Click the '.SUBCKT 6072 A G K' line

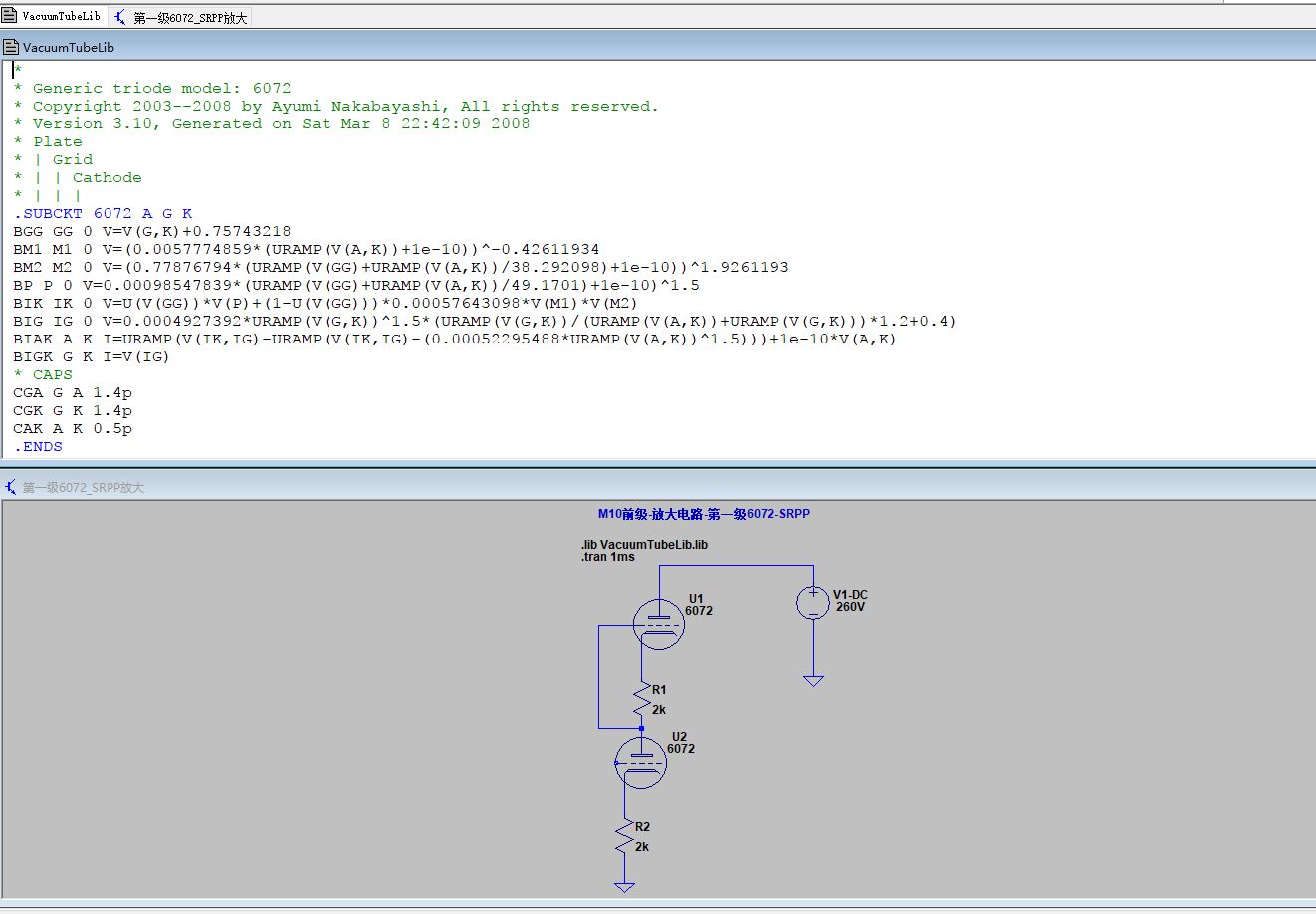[104, 213]
